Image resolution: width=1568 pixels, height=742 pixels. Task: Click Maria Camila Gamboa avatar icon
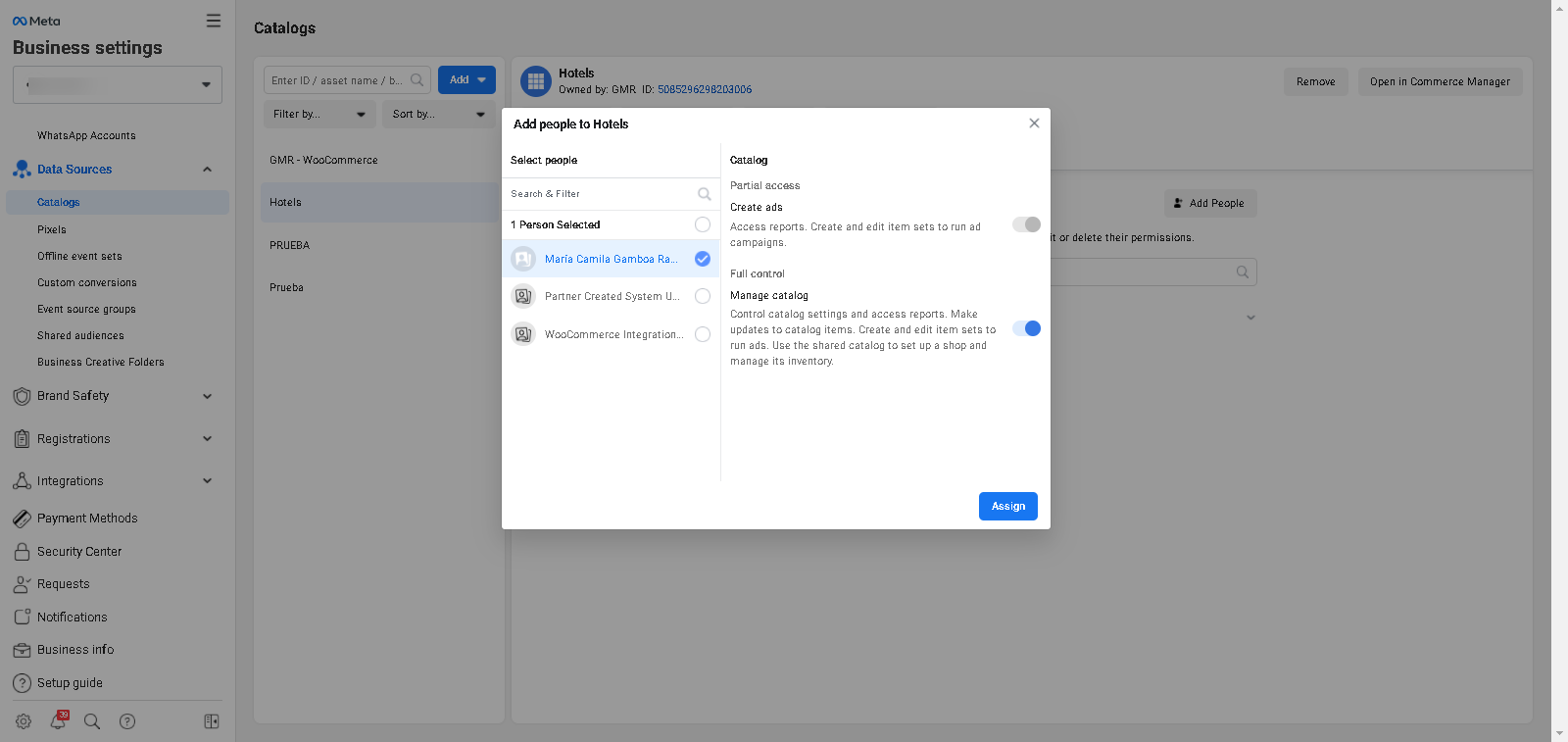tap(523, 259)
